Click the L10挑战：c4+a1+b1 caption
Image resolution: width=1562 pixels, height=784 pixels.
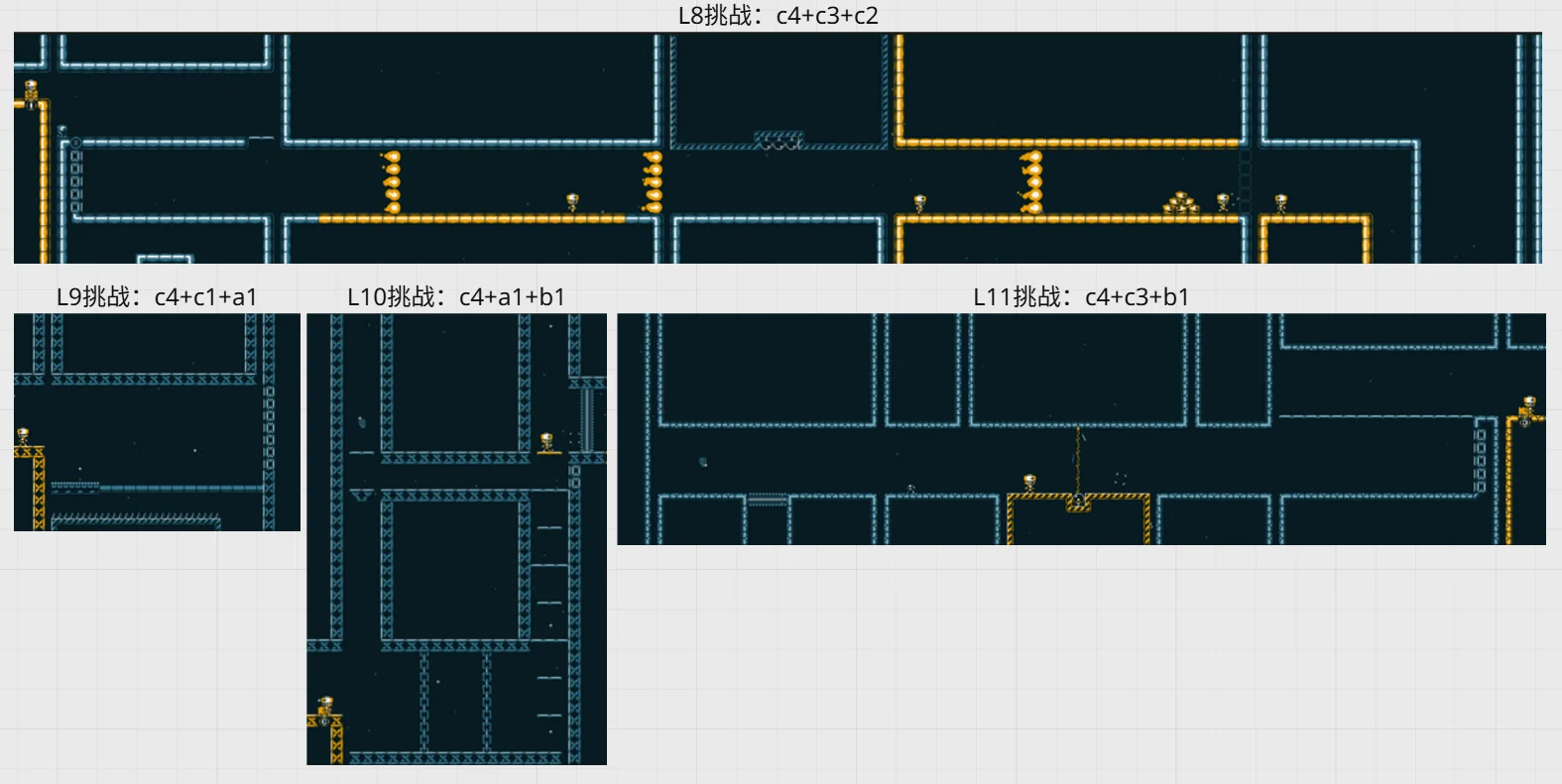pos(455,296)
